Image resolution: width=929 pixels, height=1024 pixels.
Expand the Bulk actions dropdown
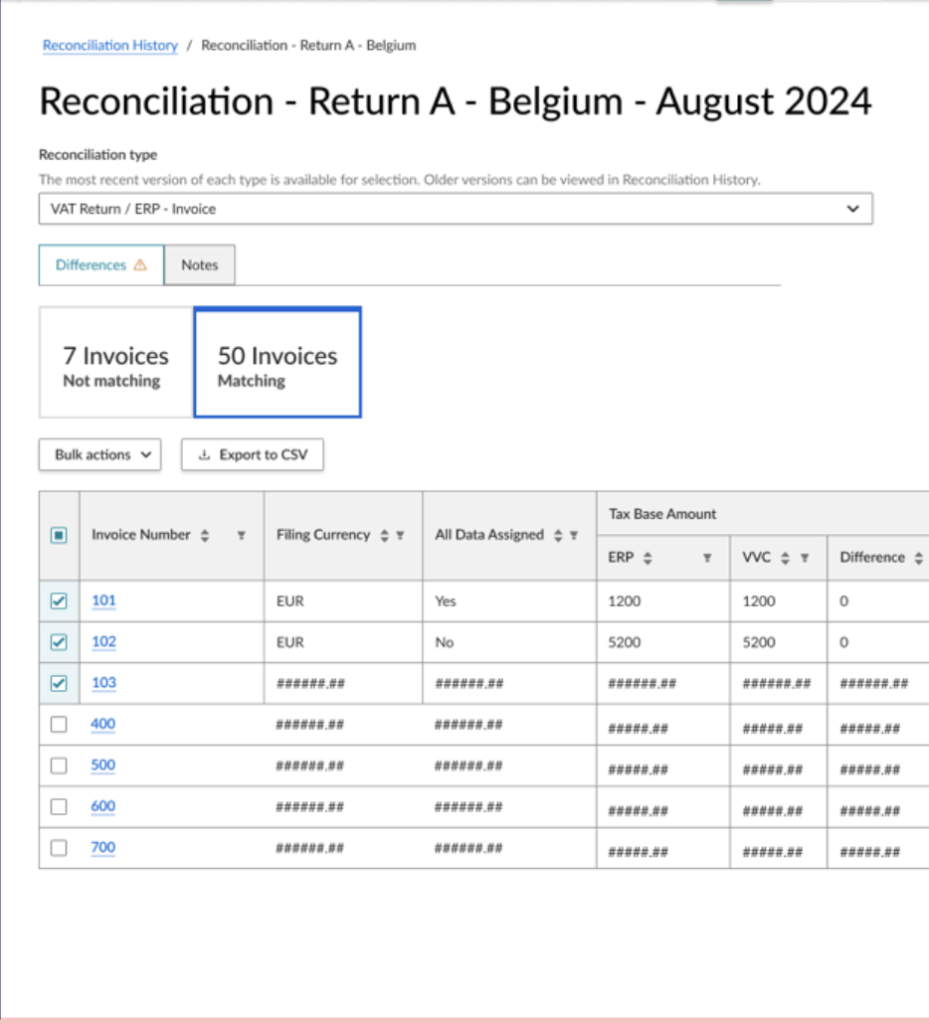[x=100, y=455]
